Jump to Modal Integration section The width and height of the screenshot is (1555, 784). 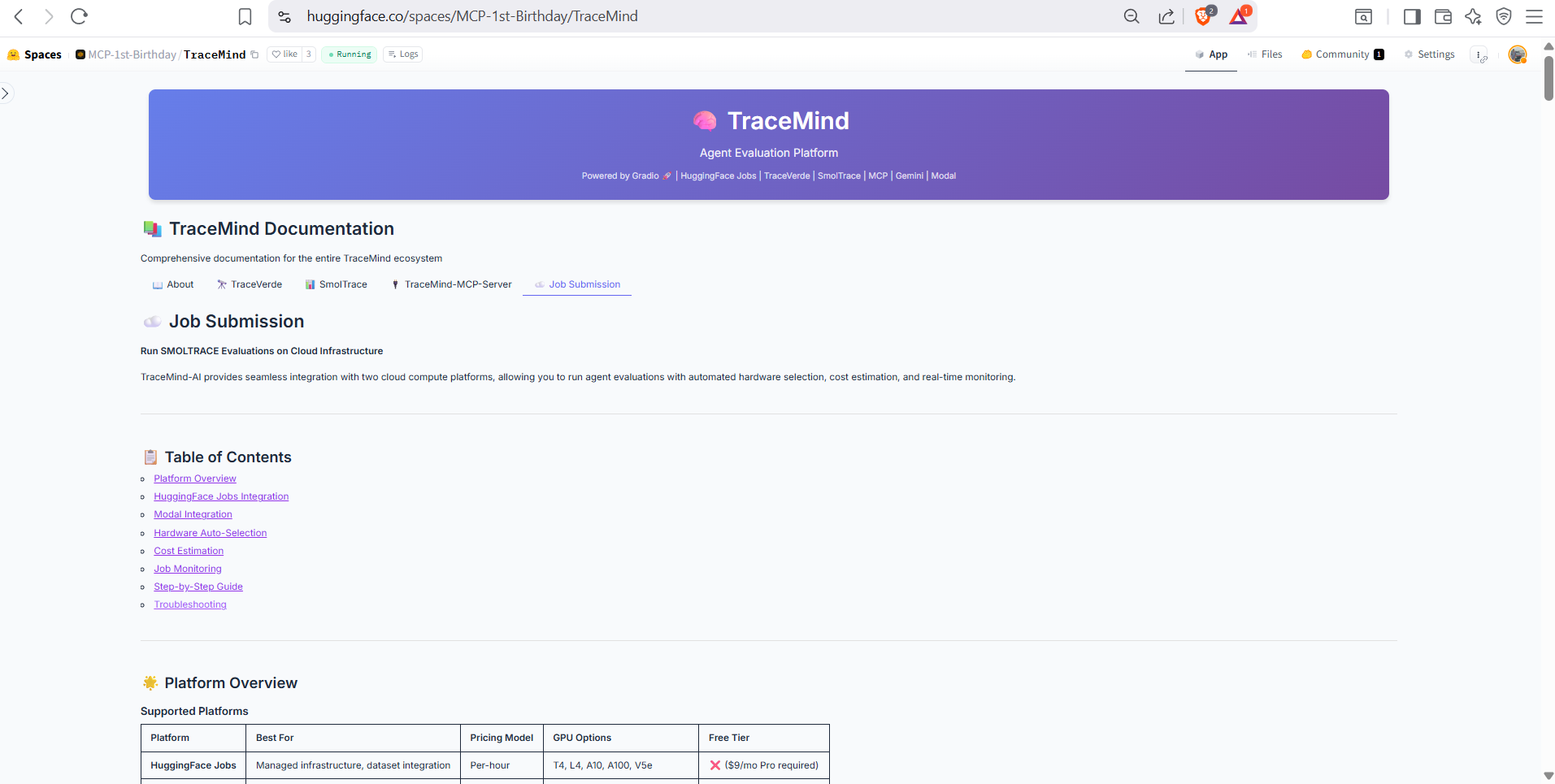[193, 514]
